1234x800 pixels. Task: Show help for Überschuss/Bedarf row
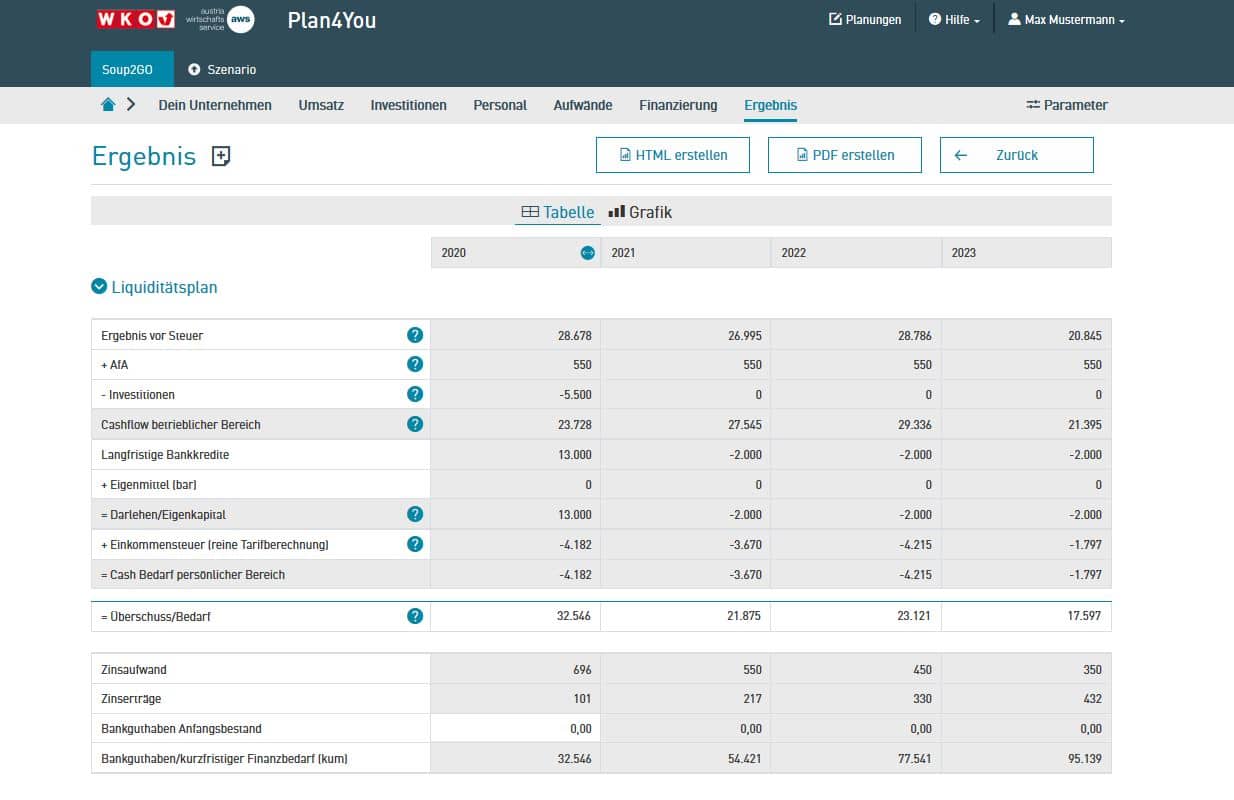(415, 616)
